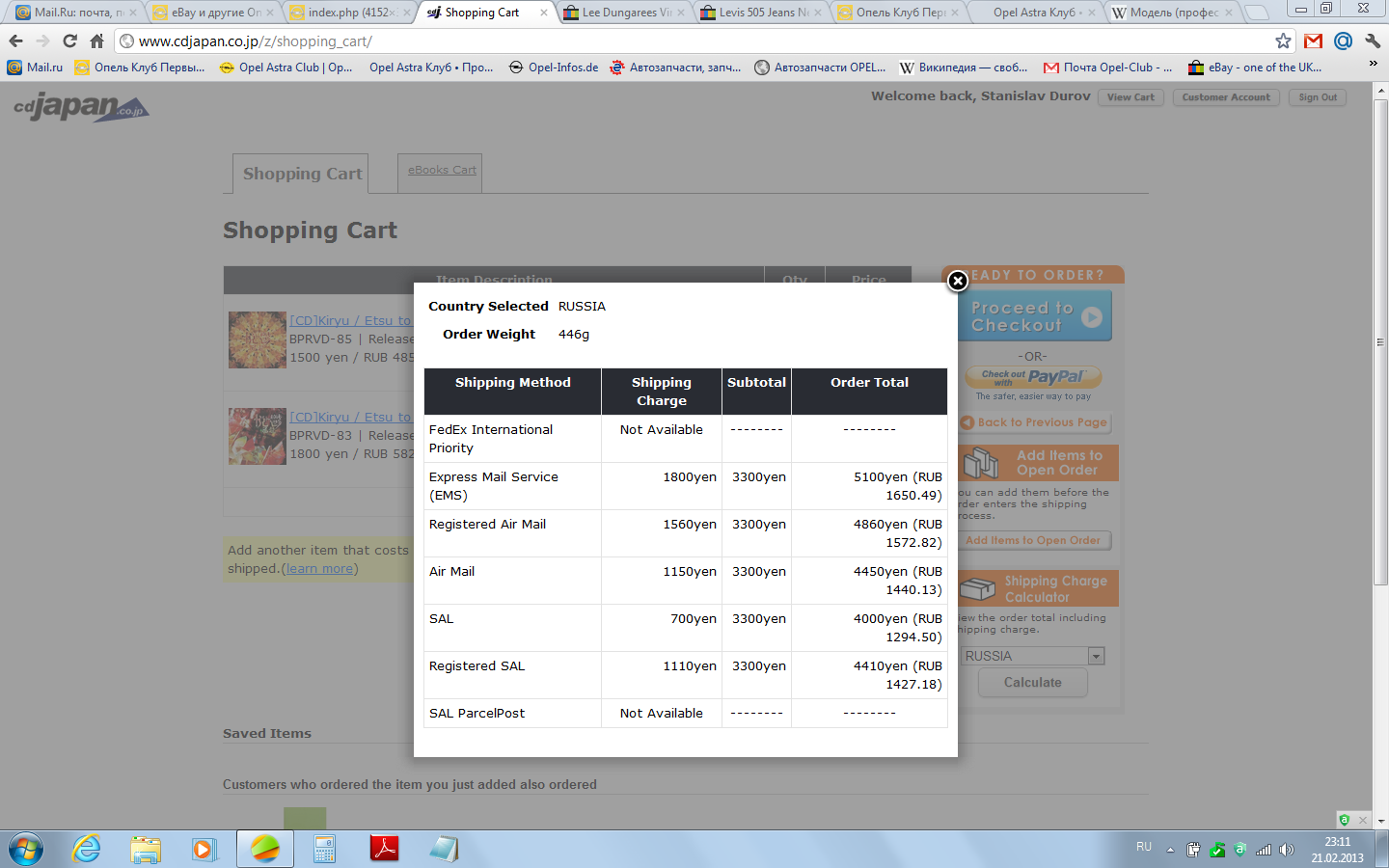Click SAL shipping charge 700yen
The height and width of the screenshot is (868, 1389).
tap(694, 618)
